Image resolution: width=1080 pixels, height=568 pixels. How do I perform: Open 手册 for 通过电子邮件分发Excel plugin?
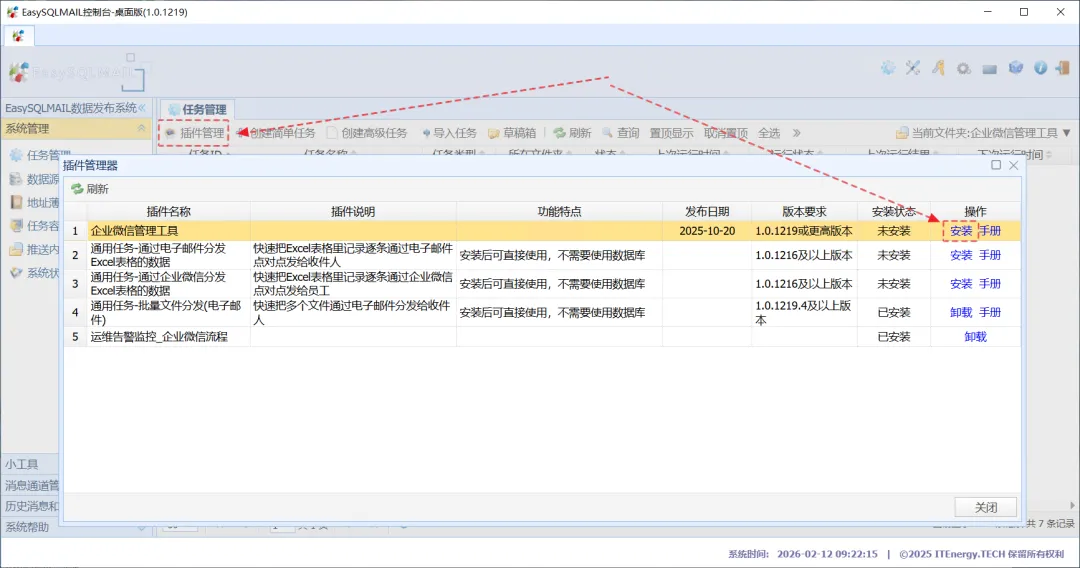(990, 255)
